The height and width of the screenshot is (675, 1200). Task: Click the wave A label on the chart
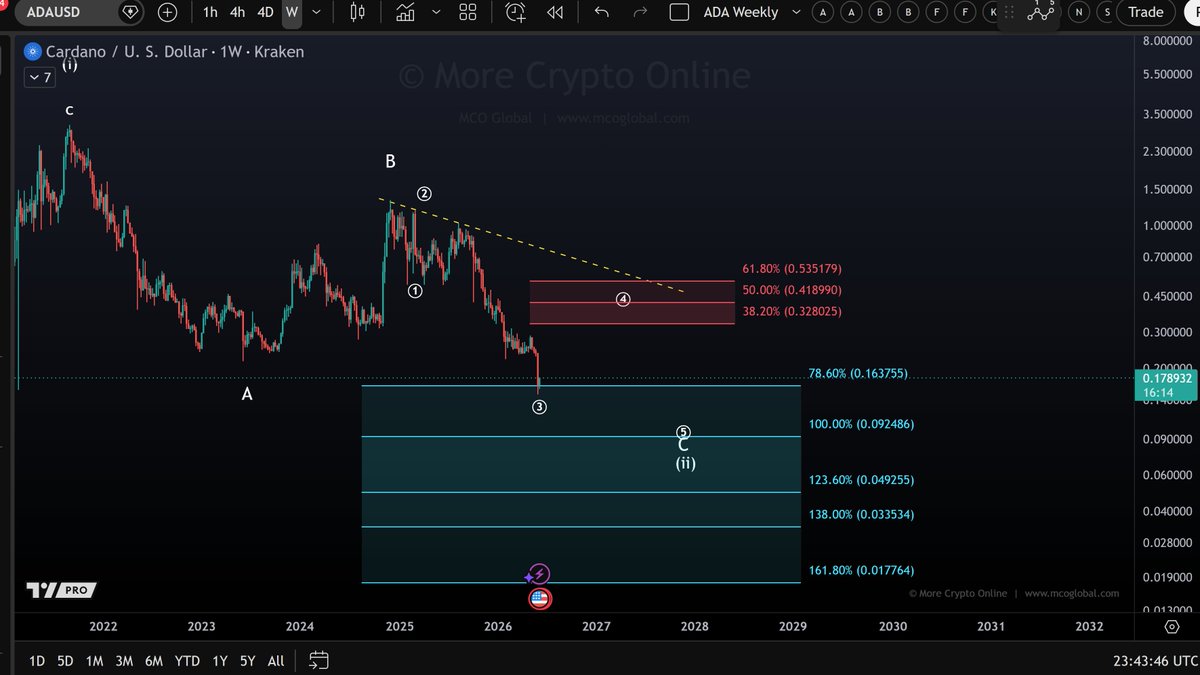[247, 395]
